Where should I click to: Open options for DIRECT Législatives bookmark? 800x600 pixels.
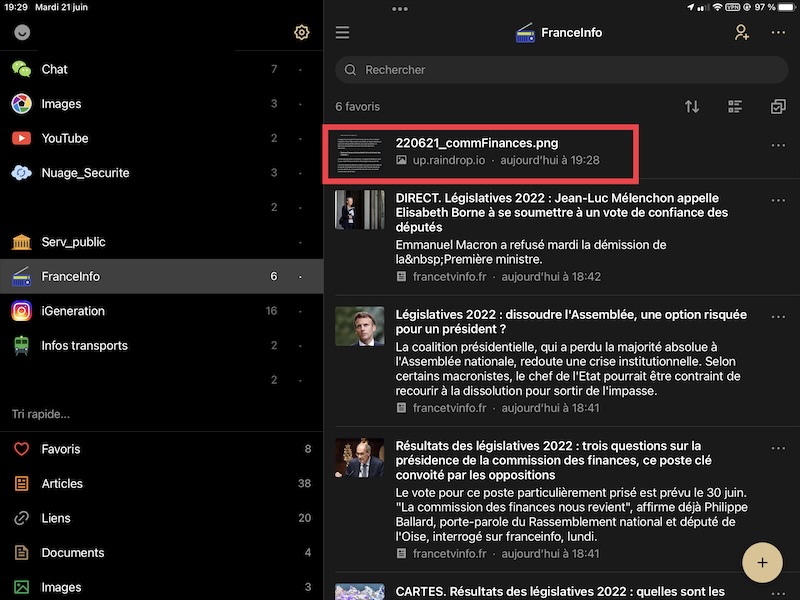tap(778, 200)
